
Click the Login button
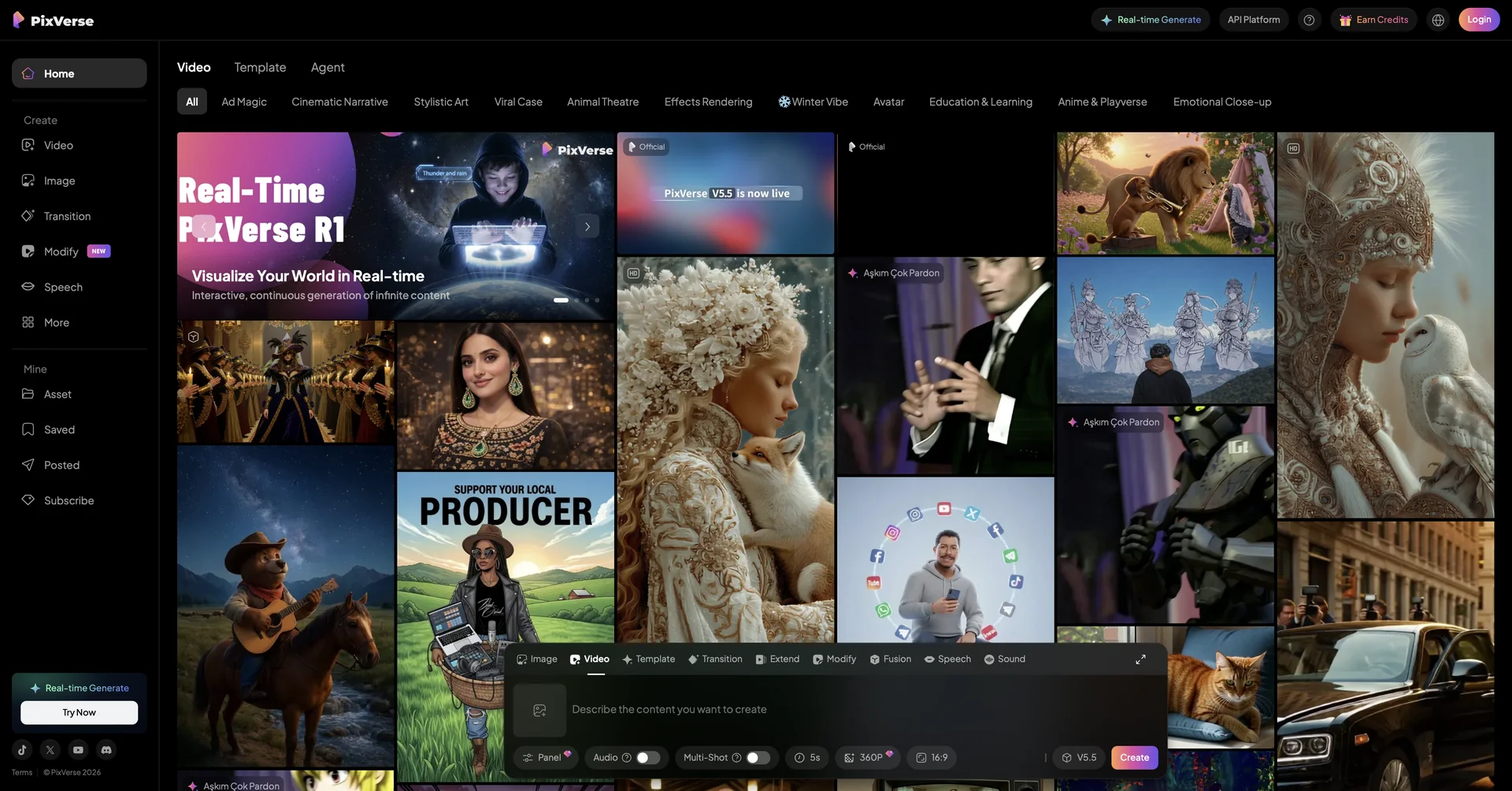pyautogui.click(x=1478, y=20)
